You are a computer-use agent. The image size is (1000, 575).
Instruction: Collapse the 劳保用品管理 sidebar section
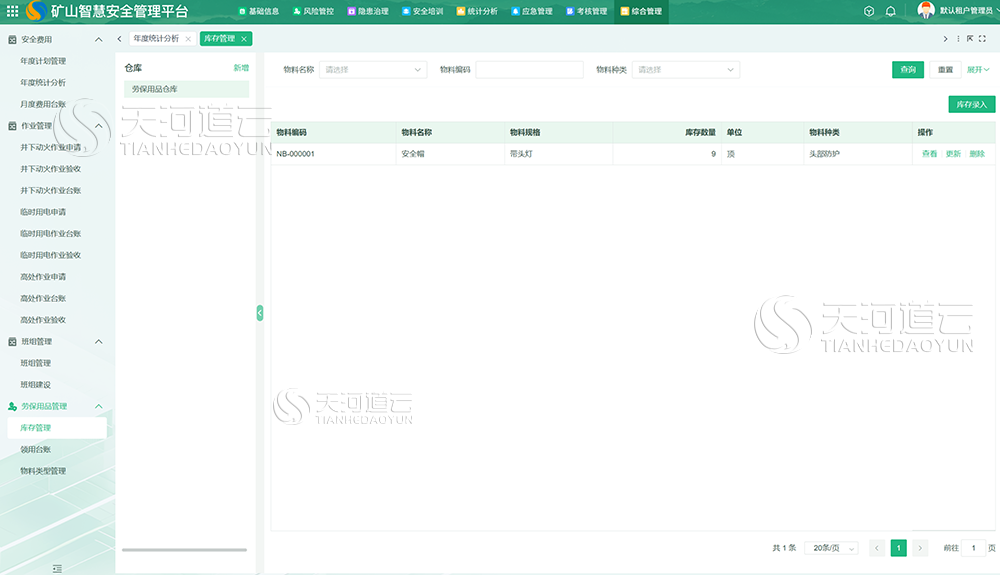[99, 406]
